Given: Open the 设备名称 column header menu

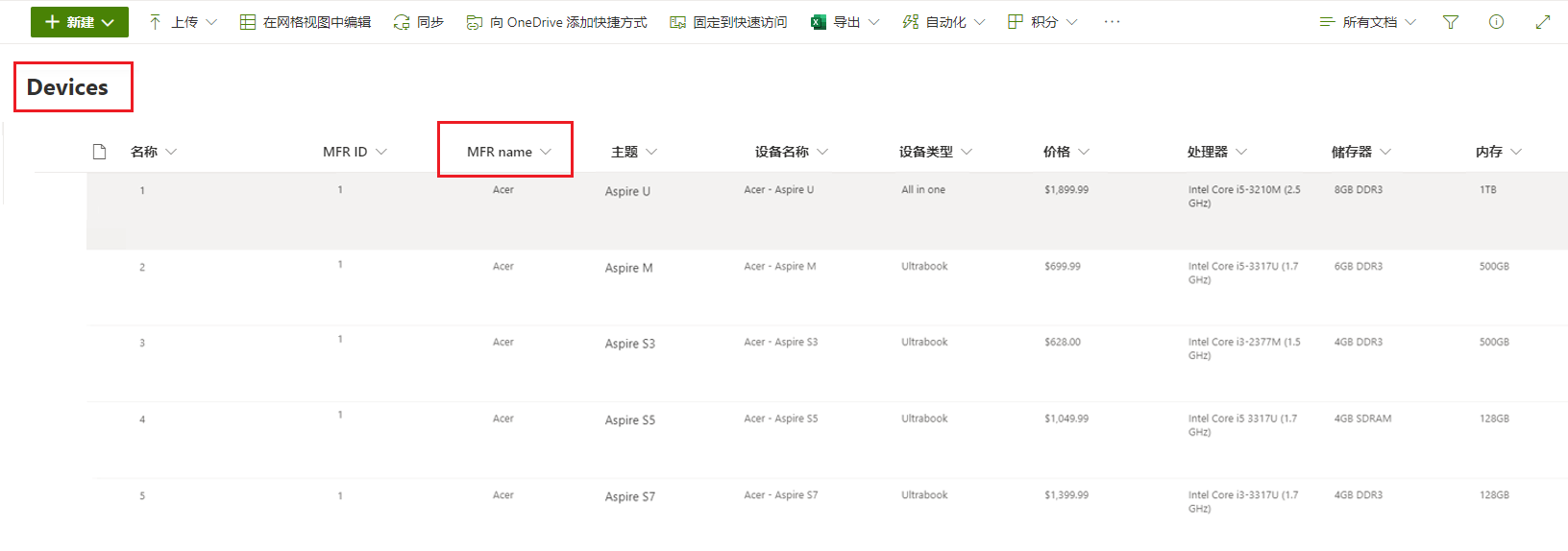Looking at the screenshot, I should pos(792,152).
